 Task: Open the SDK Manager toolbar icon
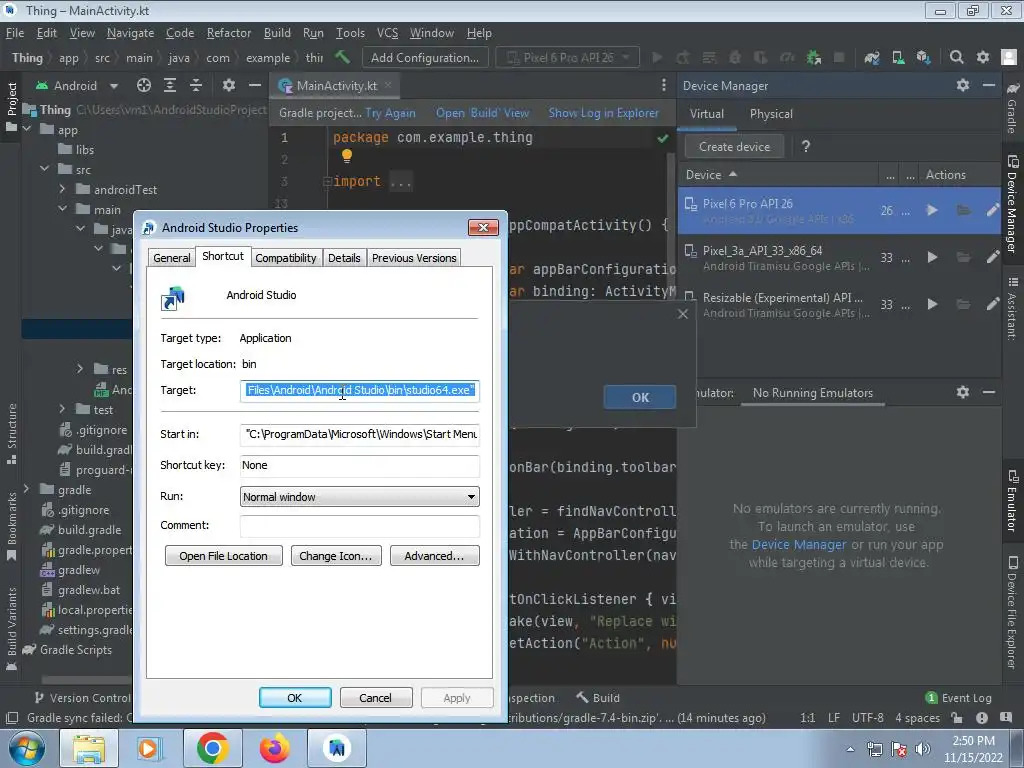point(923,57)
